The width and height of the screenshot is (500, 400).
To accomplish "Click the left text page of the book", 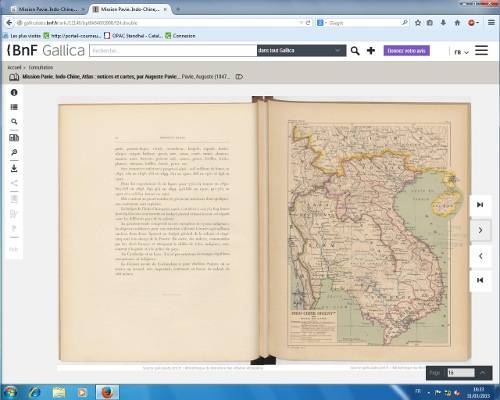I will pyautogui.click(x=158, y=232).
